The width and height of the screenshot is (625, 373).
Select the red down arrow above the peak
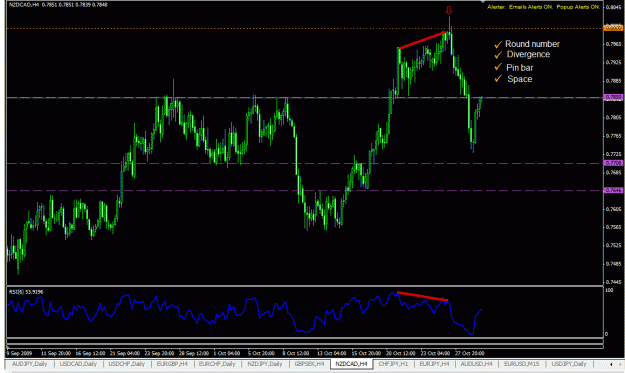(449, 10)
